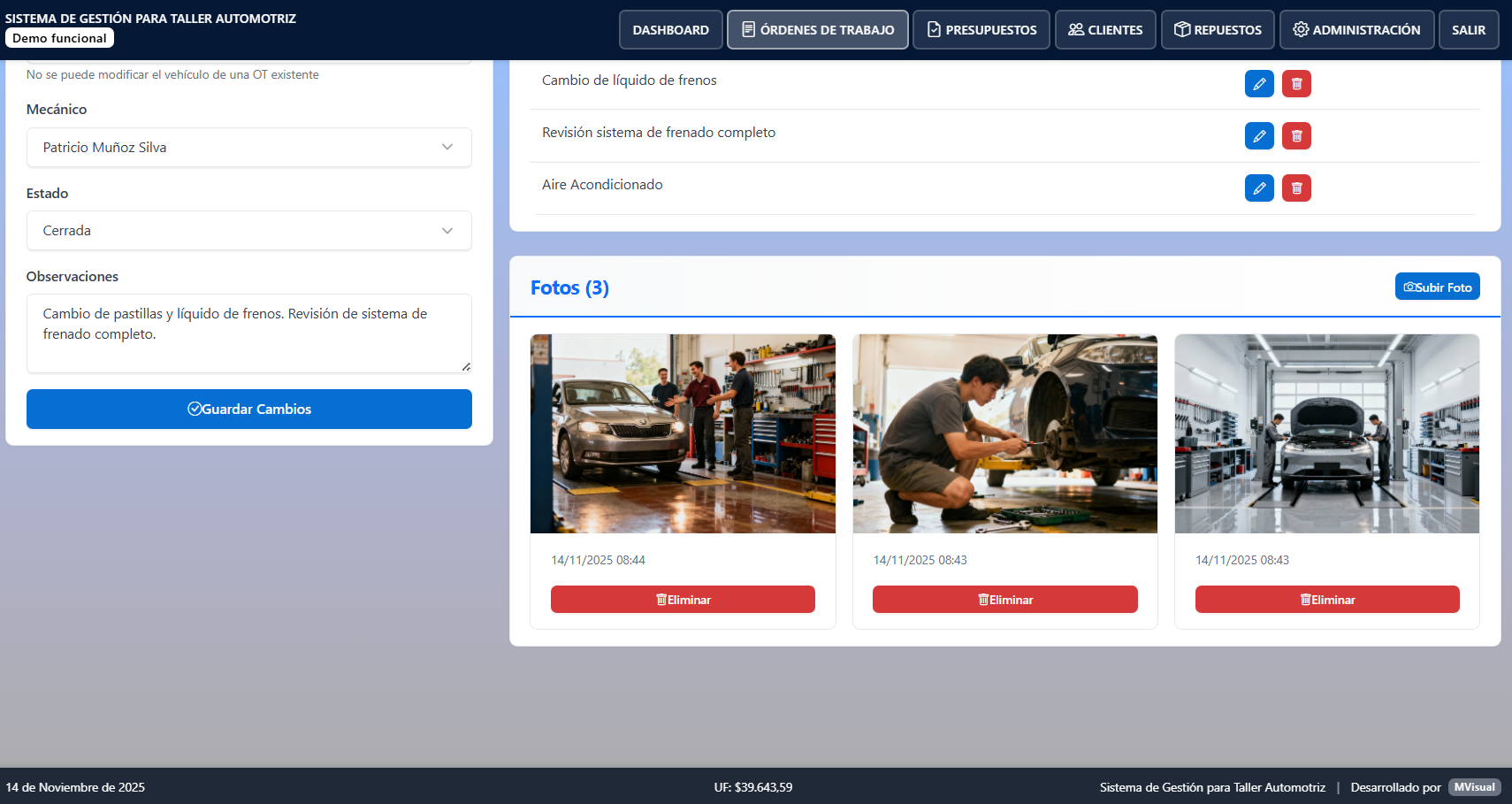Click the MVisual developer badge
Screen dimensions: 1512x804
coord(1474,787)
